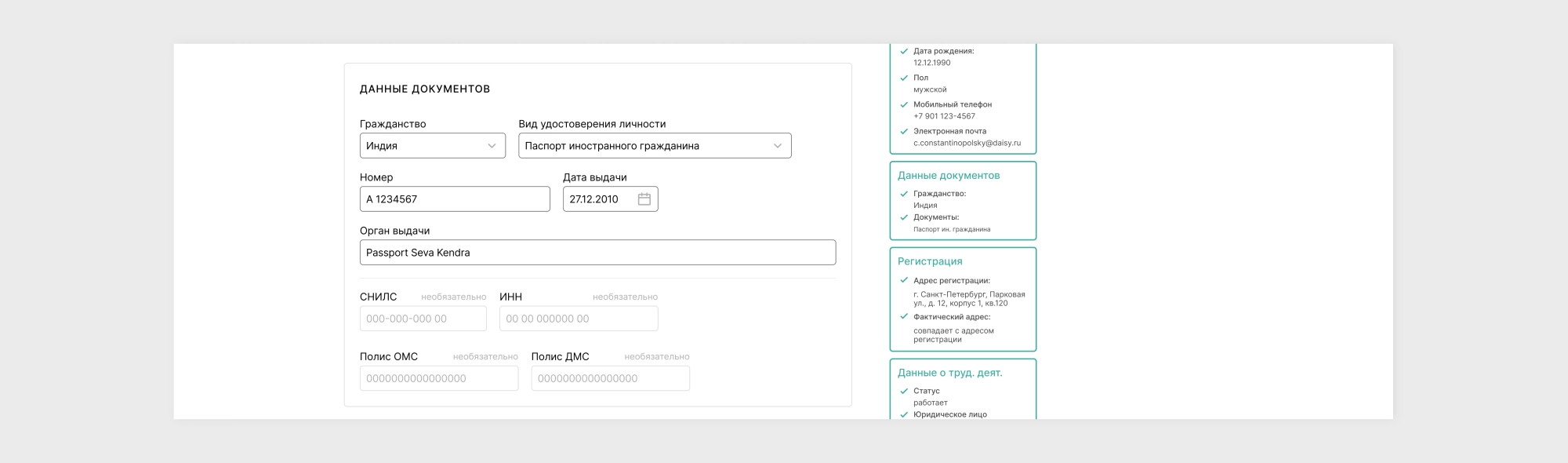Jump to Регистрация section in sidebar
The width and height of the screenshot is (1568, 463).
click(929, 261)
